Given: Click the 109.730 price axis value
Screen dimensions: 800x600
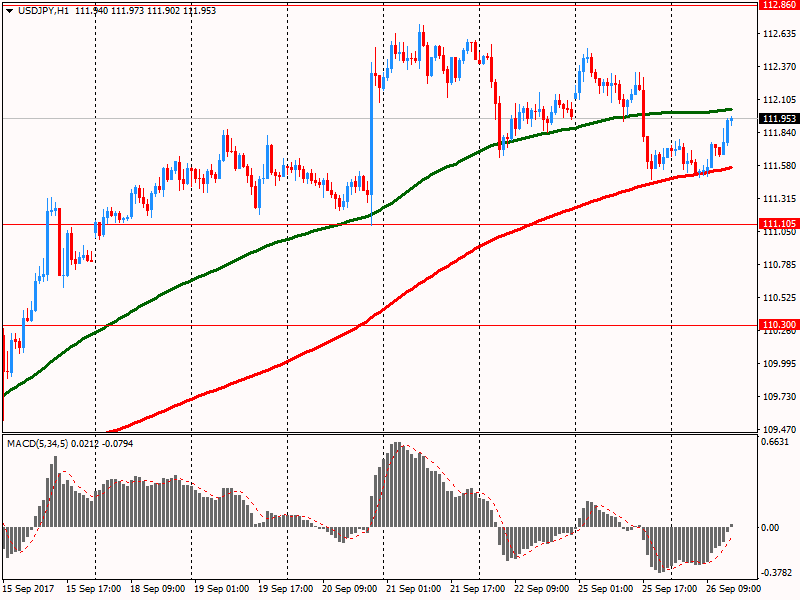Looking at the screenshot, I should (779, 397).
